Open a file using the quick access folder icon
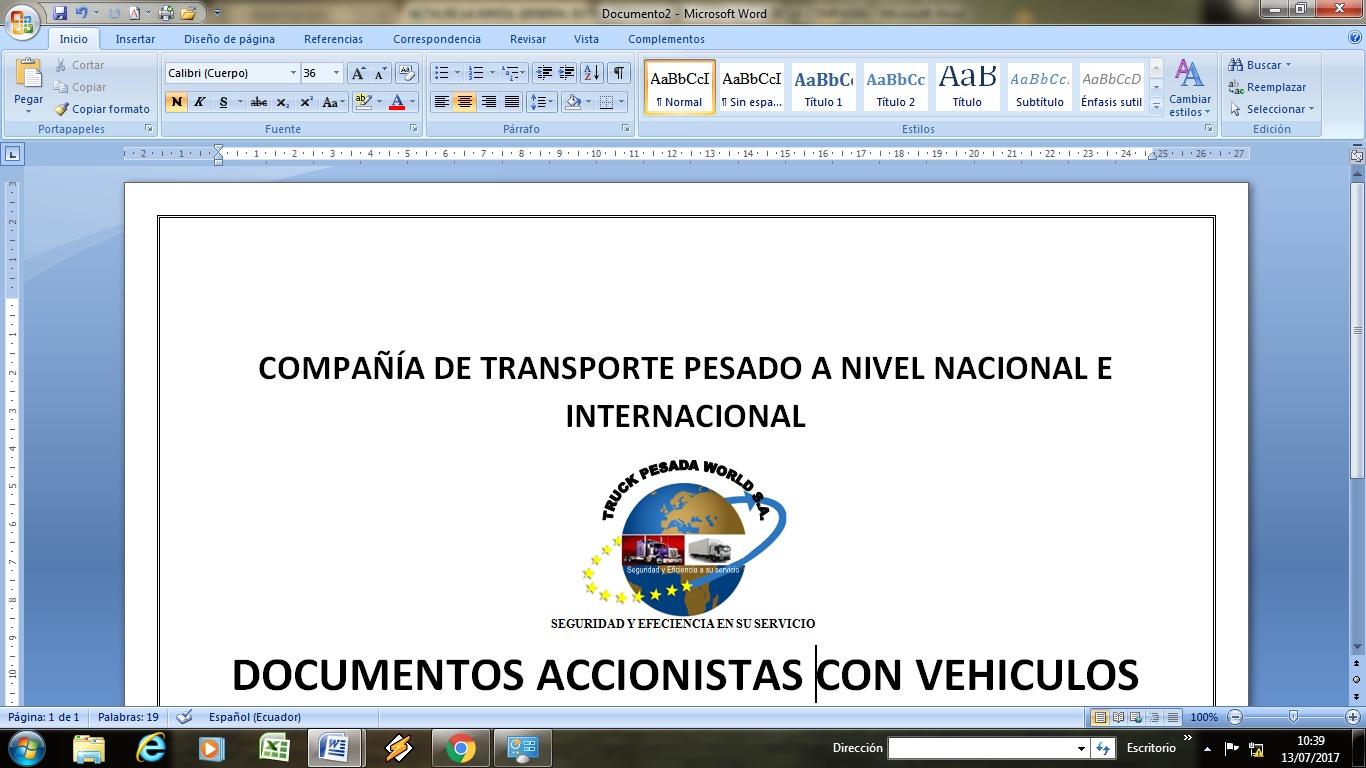 pyautogui.click(x=188, y=14)
